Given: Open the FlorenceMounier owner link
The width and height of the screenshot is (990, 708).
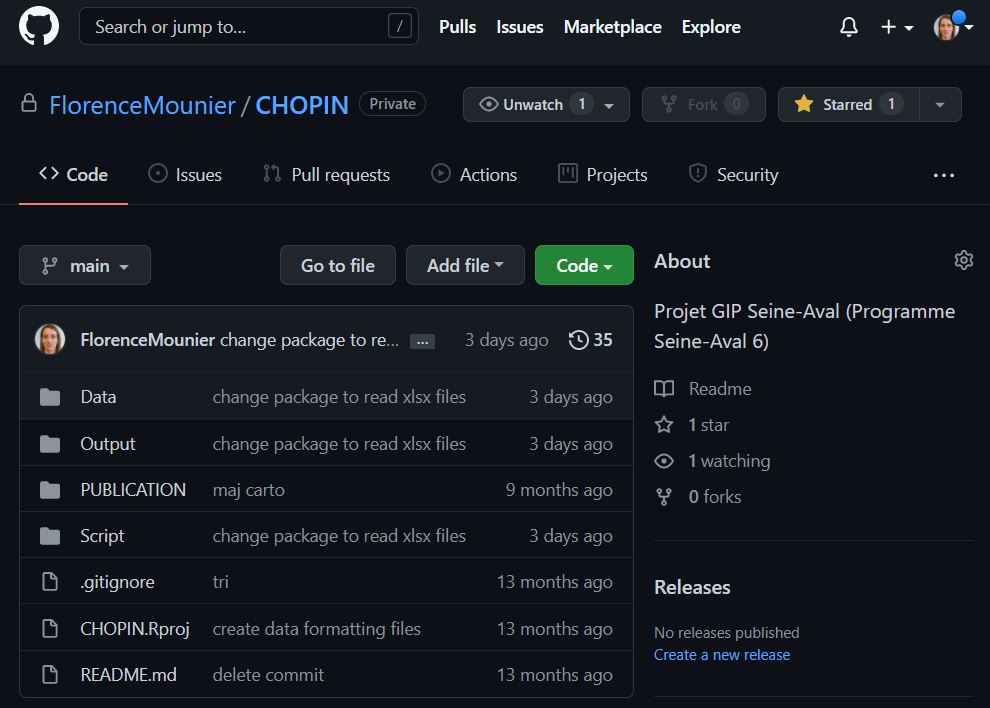Looking at the screenshot, I should tap(142, 105).
